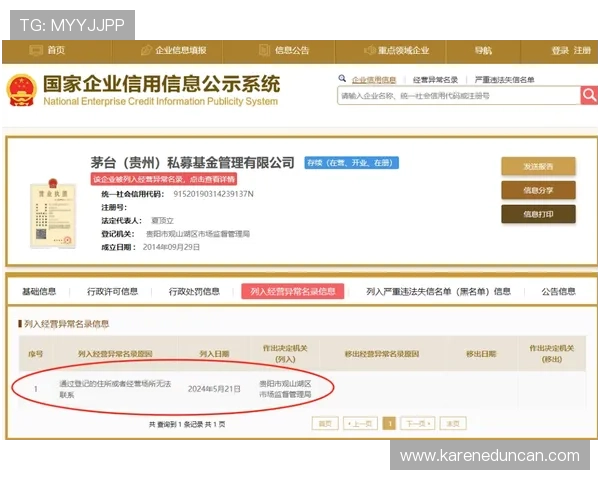Click the 发送报告 button
The width and height of the screenshot is (600, 480).
(x=538, y=166)
